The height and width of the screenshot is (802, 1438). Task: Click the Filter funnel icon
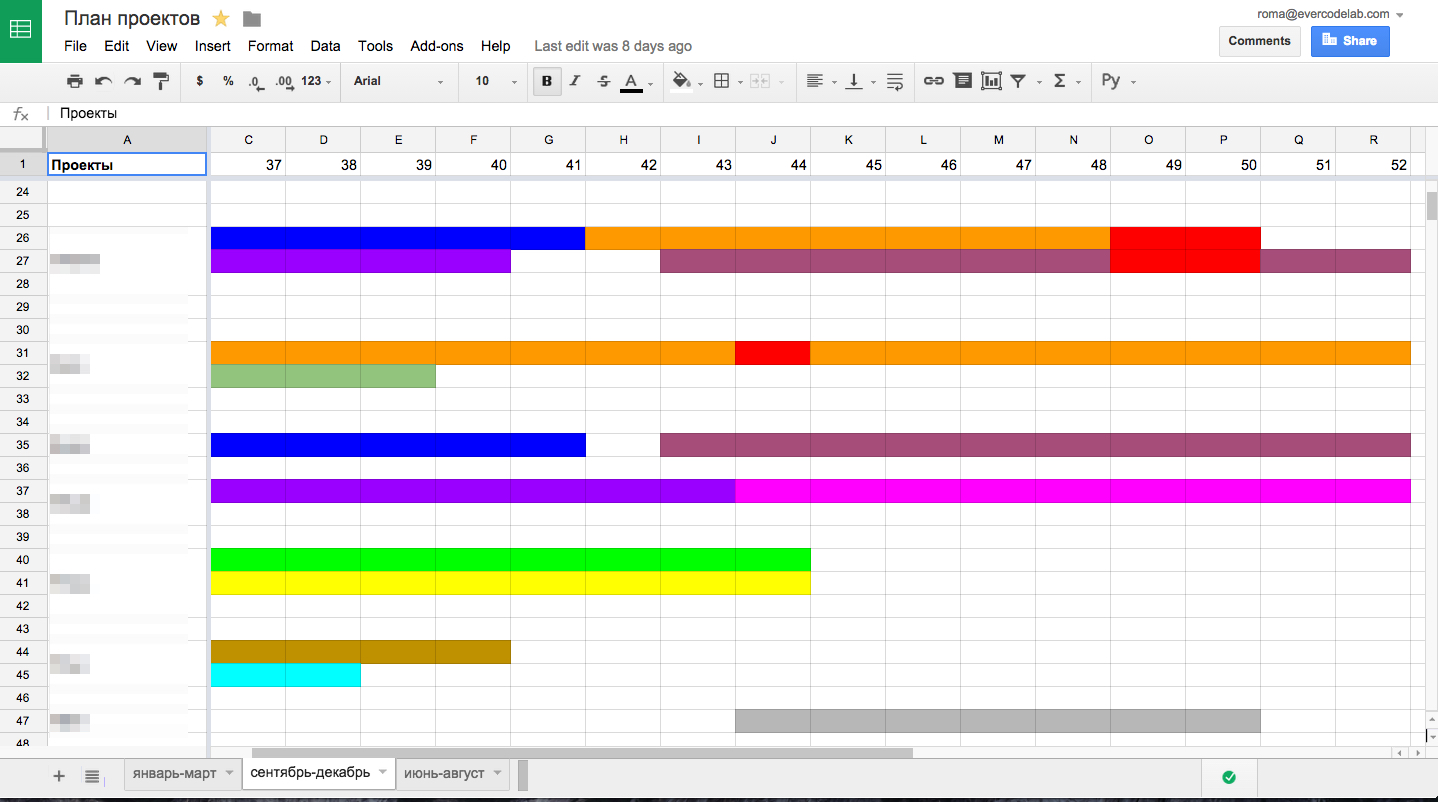tap(1018, 81)
